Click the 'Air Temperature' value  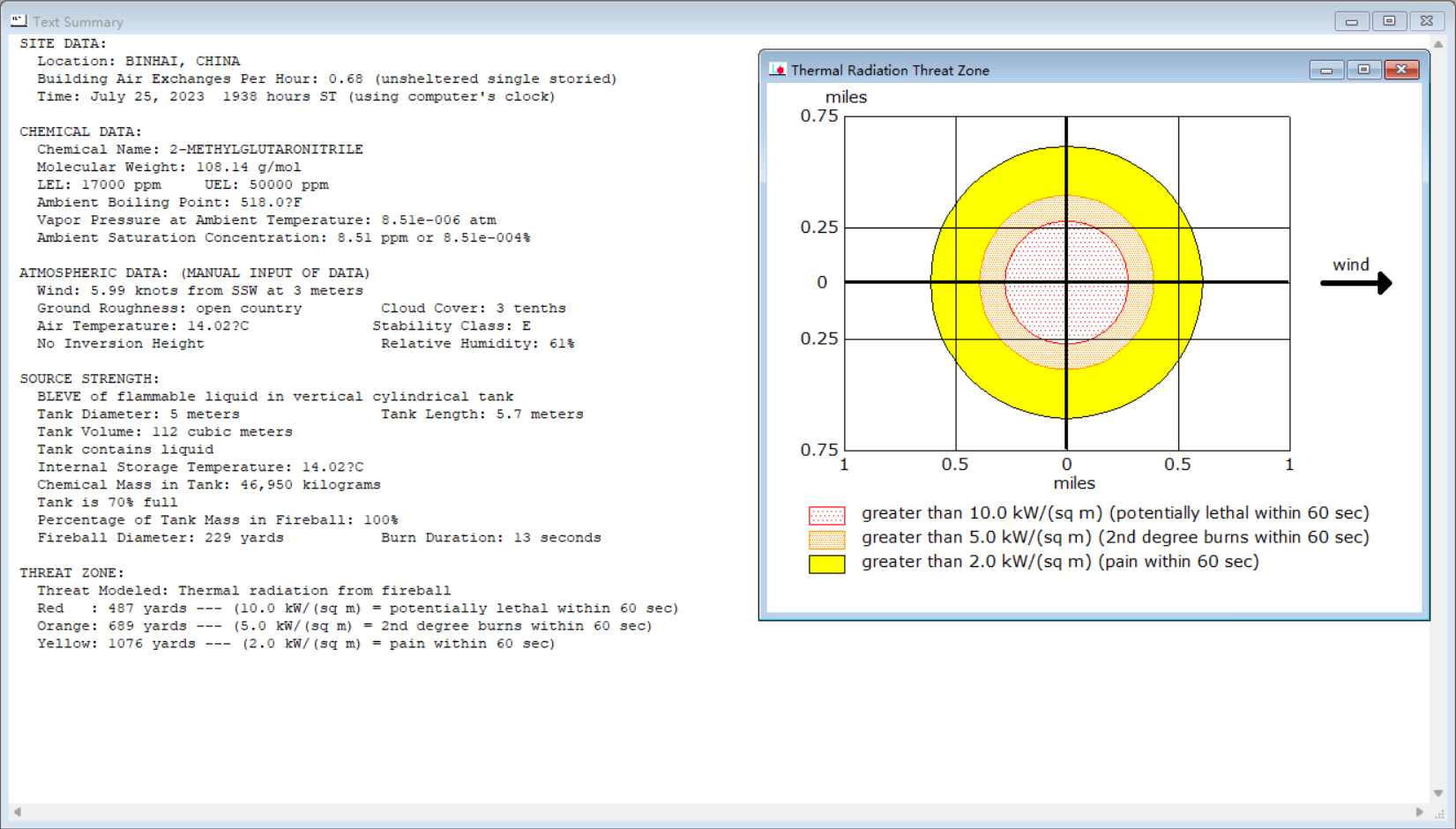tap(143, 326)
